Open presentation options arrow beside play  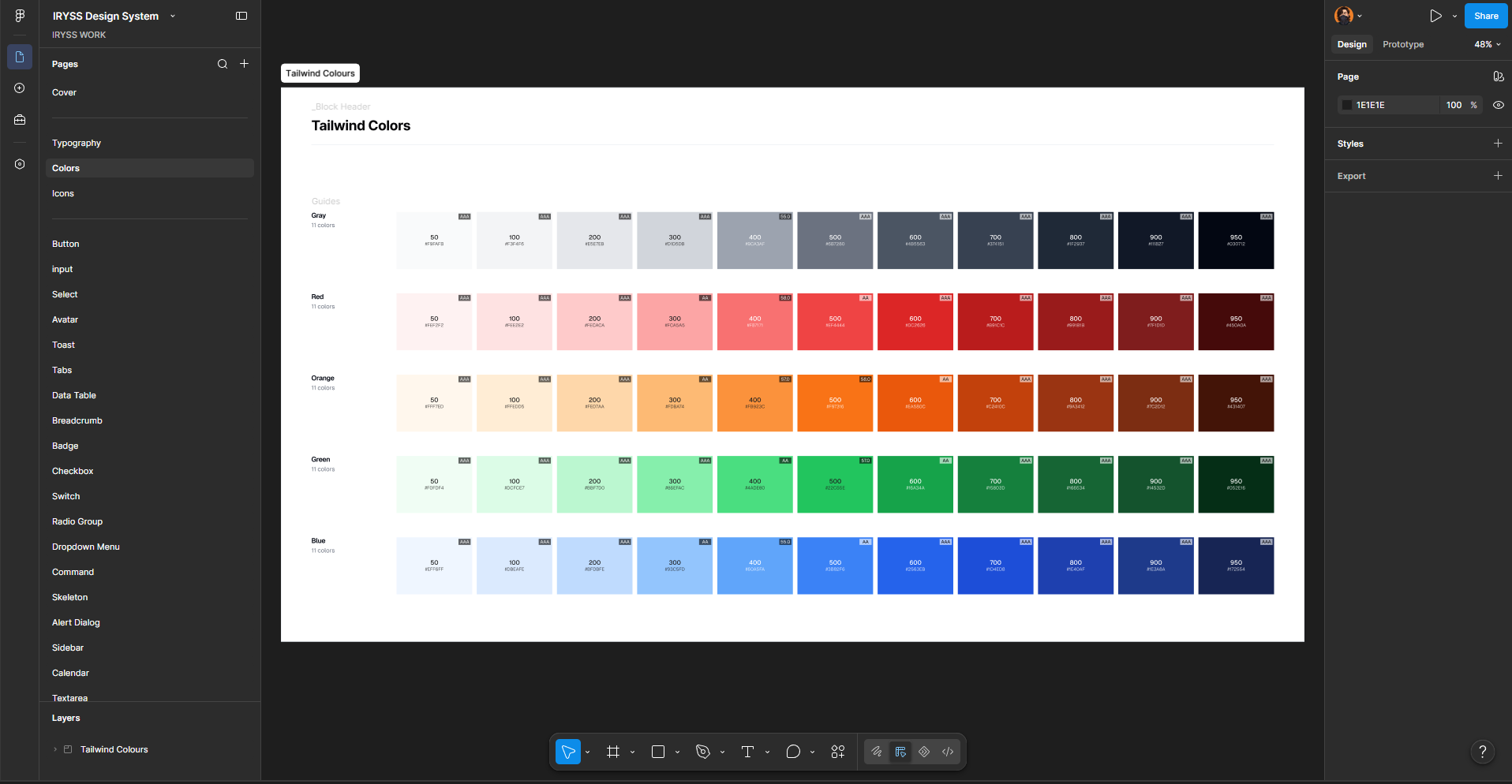1454,16
